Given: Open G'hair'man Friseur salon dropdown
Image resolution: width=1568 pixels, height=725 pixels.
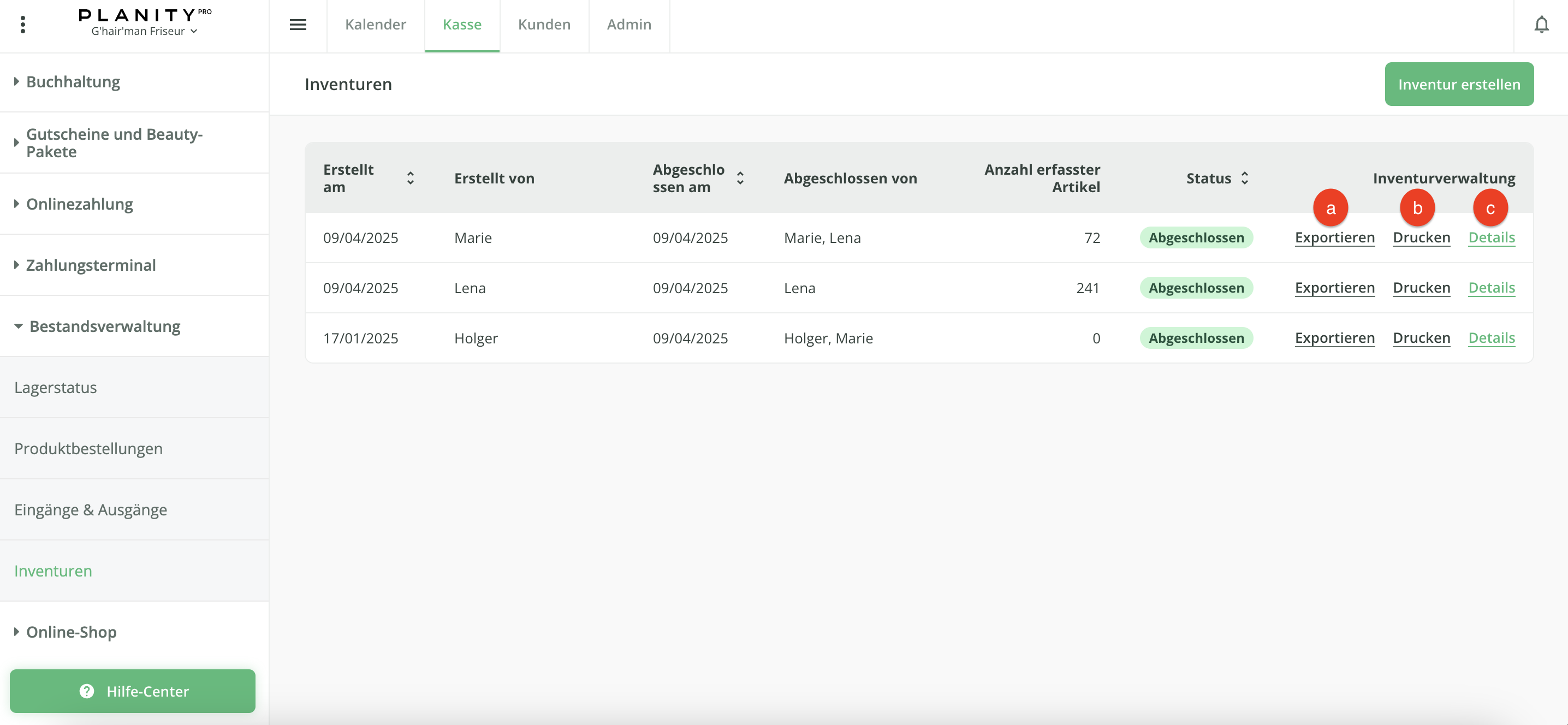Looking at the screenshot, I should click(144, 32).
